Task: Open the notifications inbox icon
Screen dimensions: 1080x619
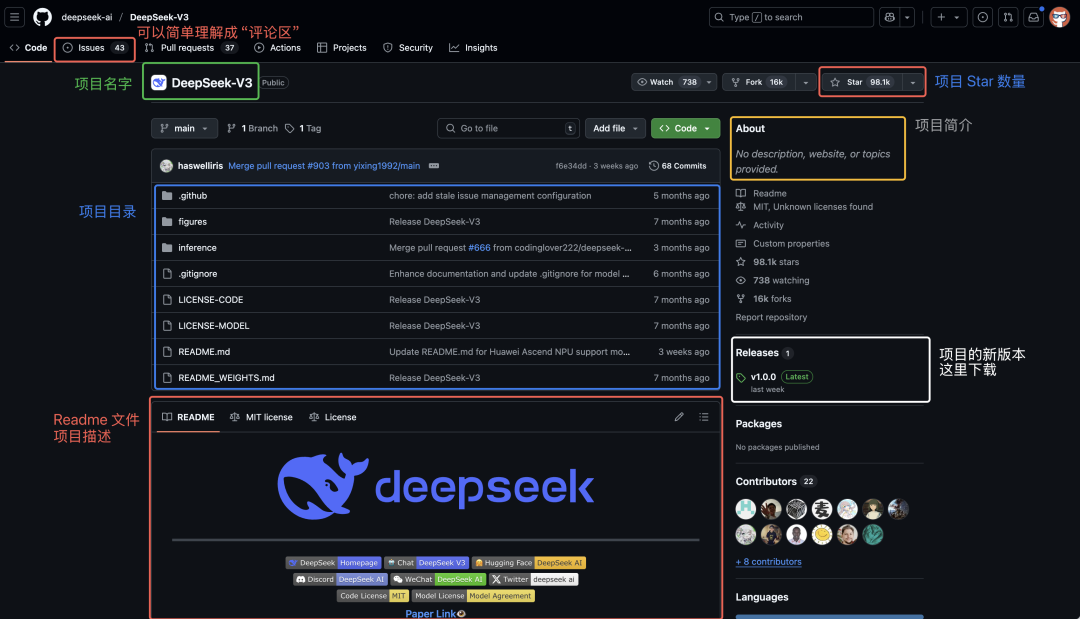Action: coord(1033,17)
